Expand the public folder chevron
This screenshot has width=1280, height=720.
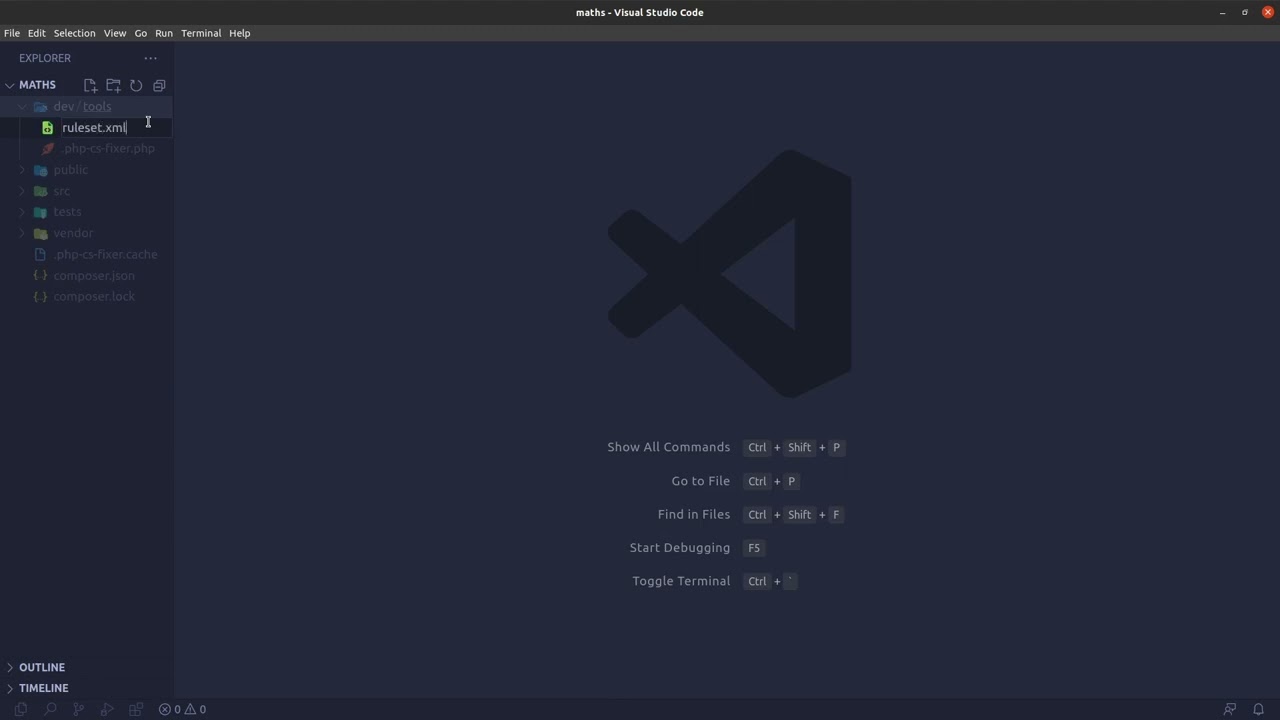pyautogui.click(x=22, y=170)
